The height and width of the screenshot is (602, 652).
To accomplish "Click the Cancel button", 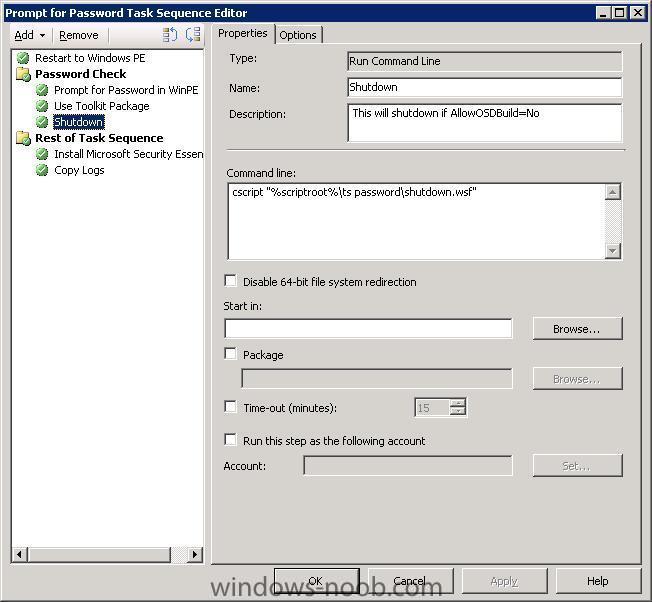I will [410, 580].
